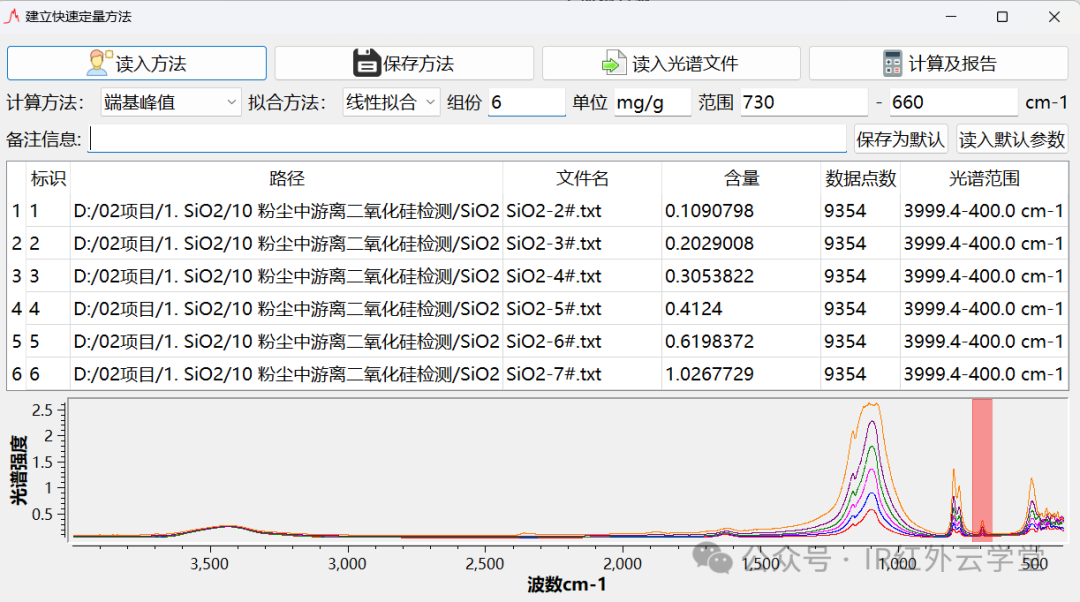Click the save disk icon on 保存方法 button
This screenshot has height=602, width=1080.
click(x=368, y=62)
